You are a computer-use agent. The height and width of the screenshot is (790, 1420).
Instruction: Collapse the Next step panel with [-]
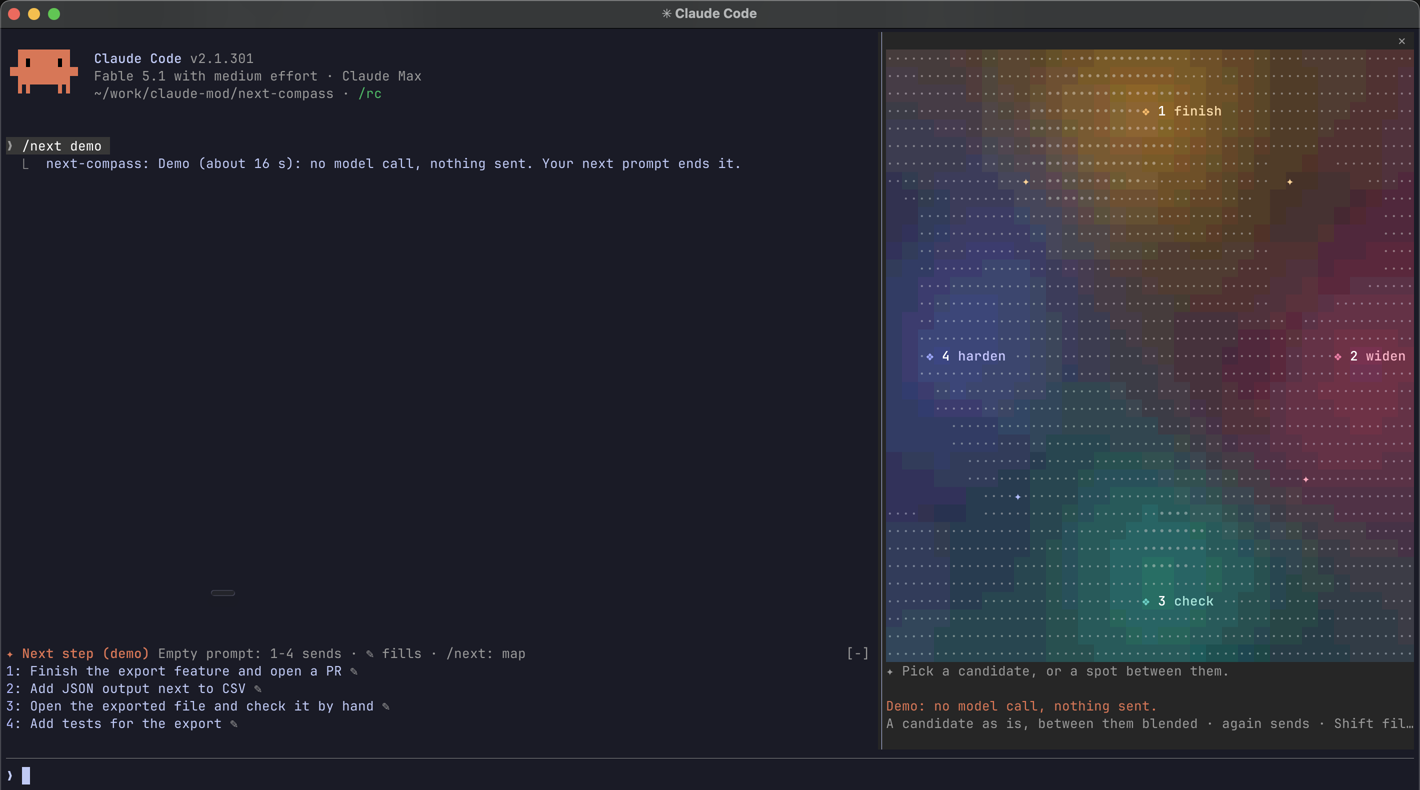[858, 654]
